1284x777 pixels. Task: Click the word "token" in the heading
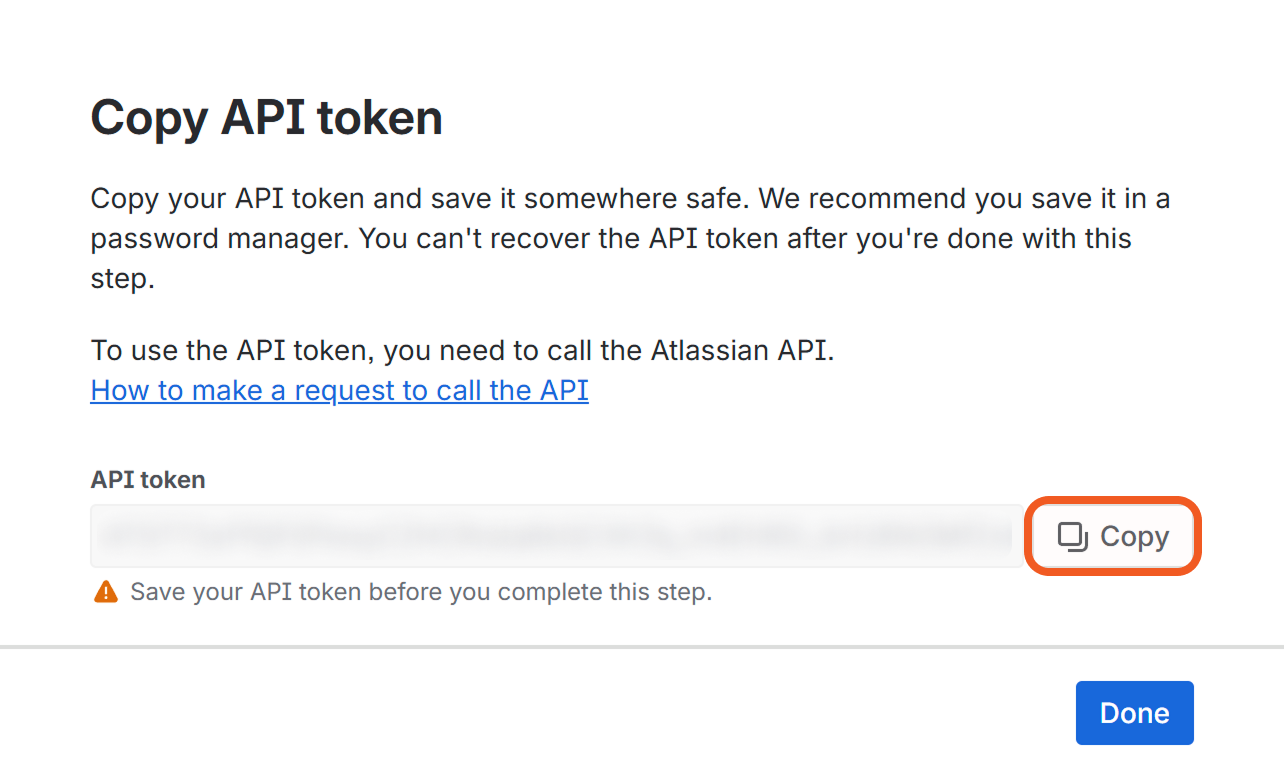click(x=379, y=118)
